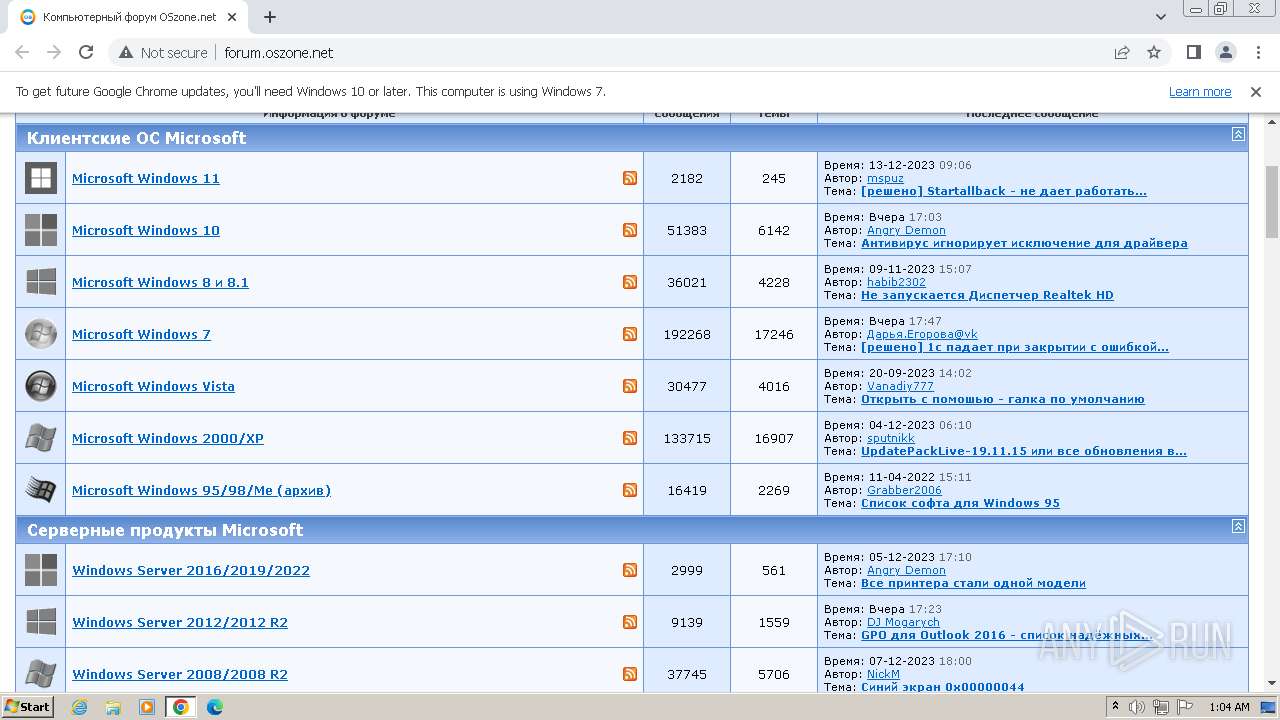Open Learn more about Chrome updates
Viewport: 1280px width, 720px height.
1200,91
